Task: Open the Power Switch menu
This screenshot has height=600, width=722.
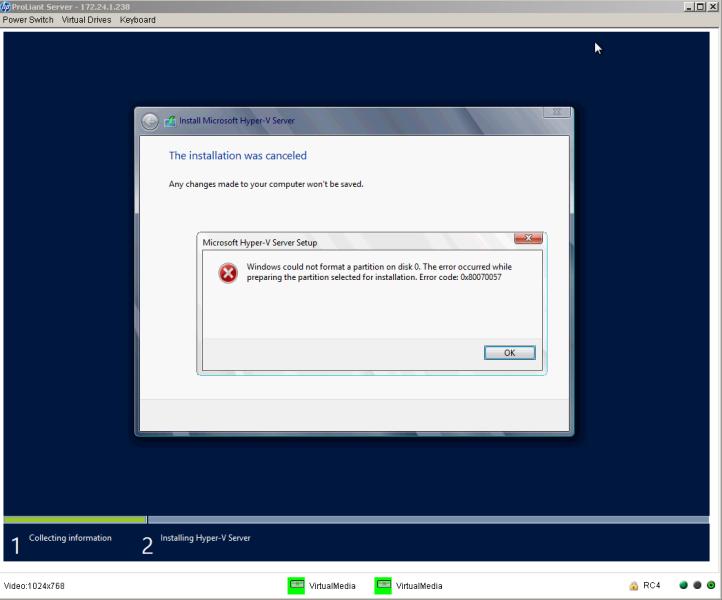Action: 28,20
